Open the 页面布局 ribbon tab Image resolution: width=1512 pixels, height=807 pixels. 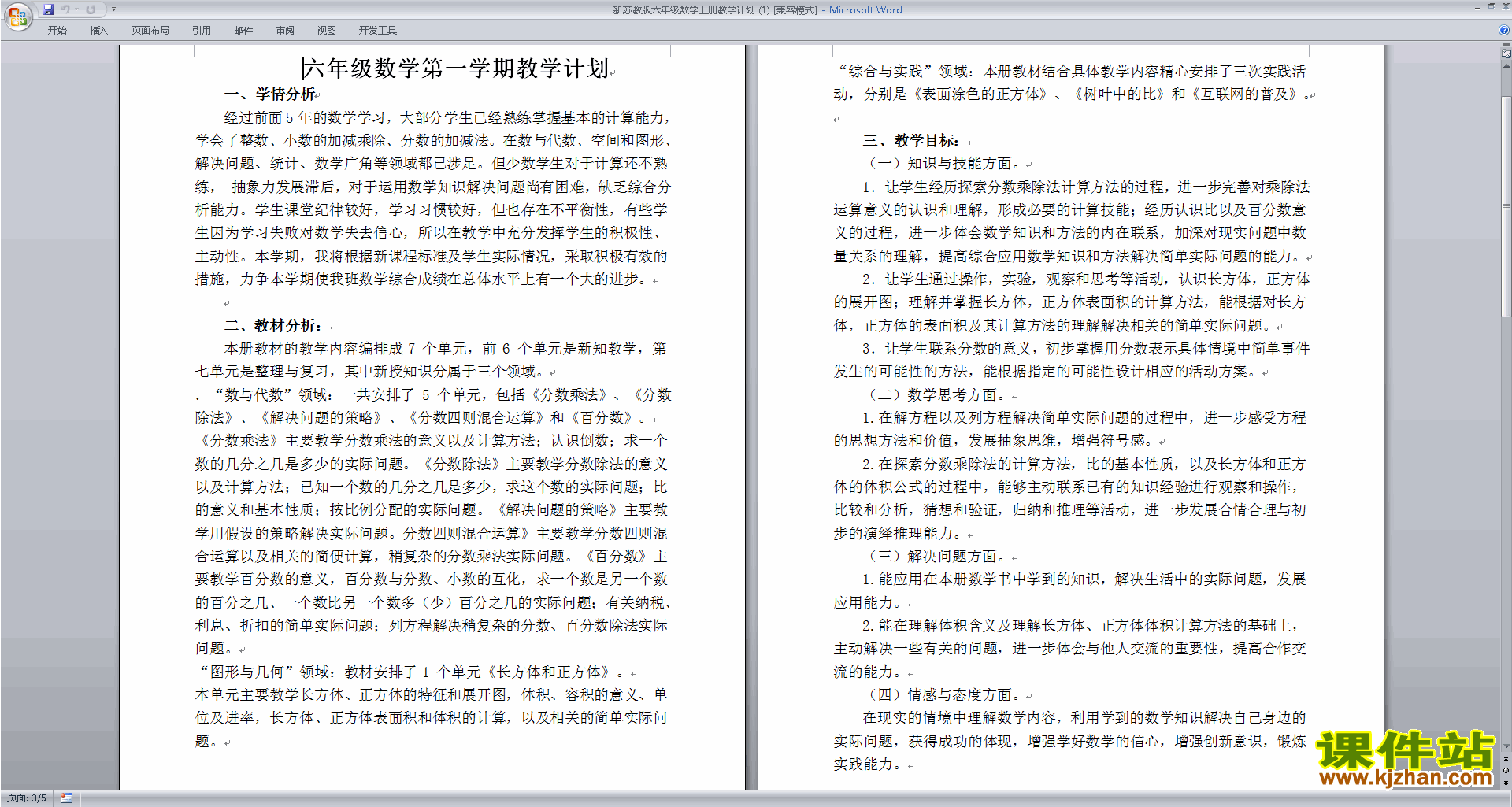point(150,30)
